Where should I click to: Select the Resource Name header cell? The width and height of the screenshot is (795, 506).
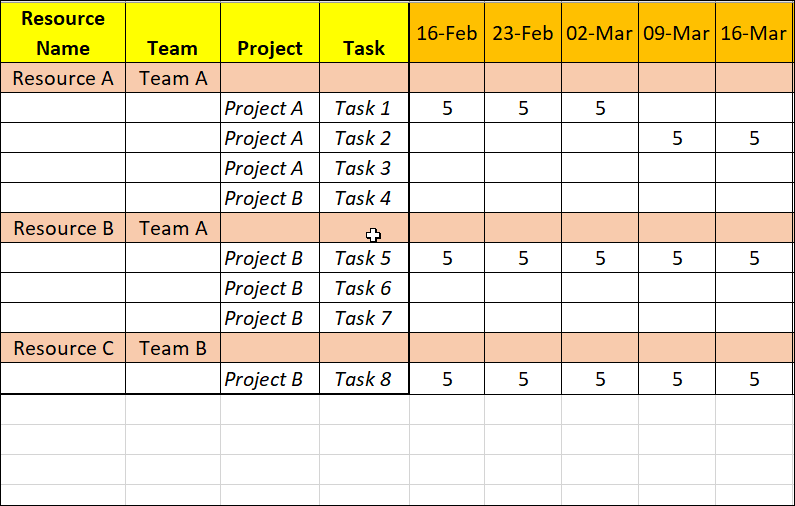[63, 33]
